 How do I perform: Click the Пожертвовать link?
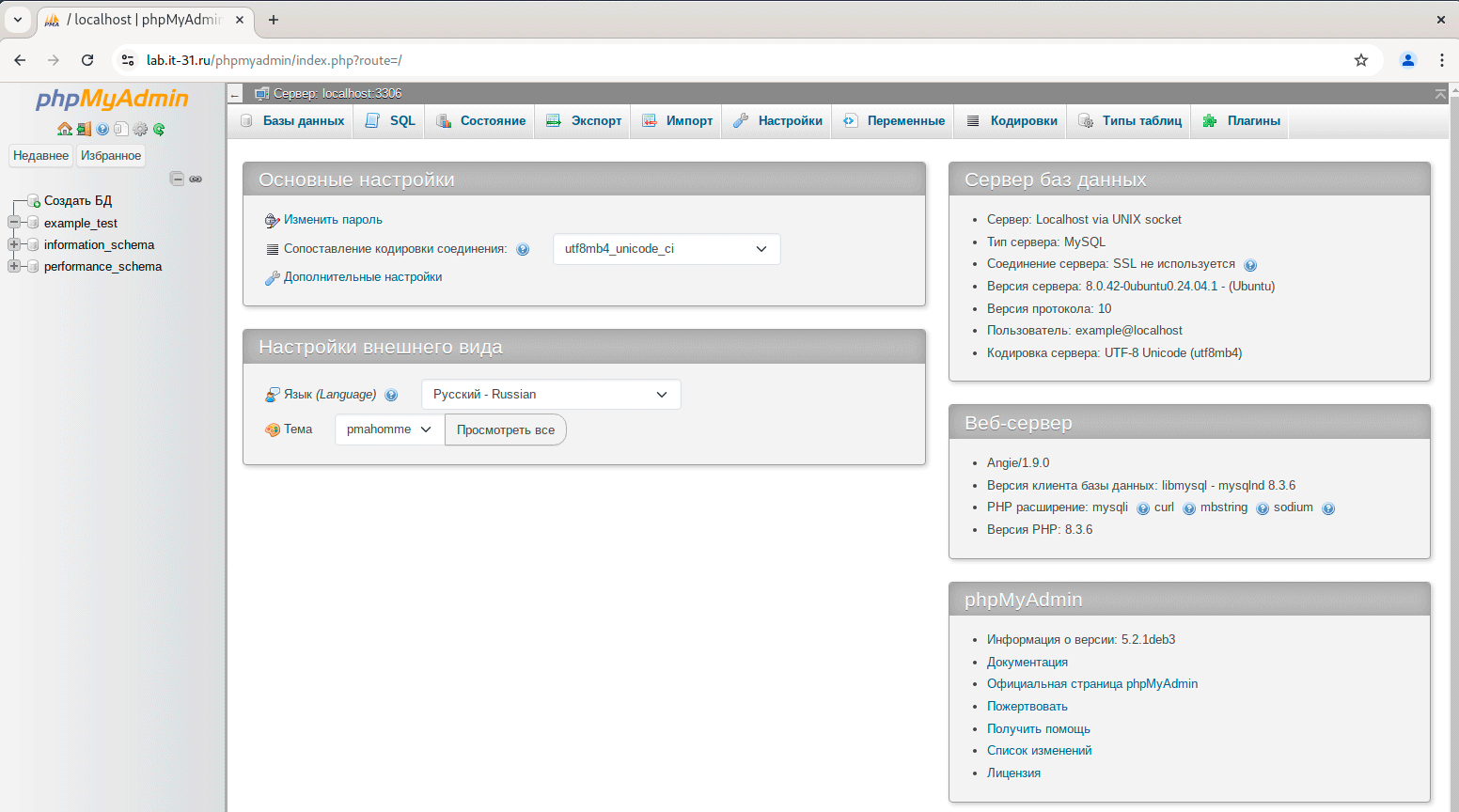tap(1028, 707)
